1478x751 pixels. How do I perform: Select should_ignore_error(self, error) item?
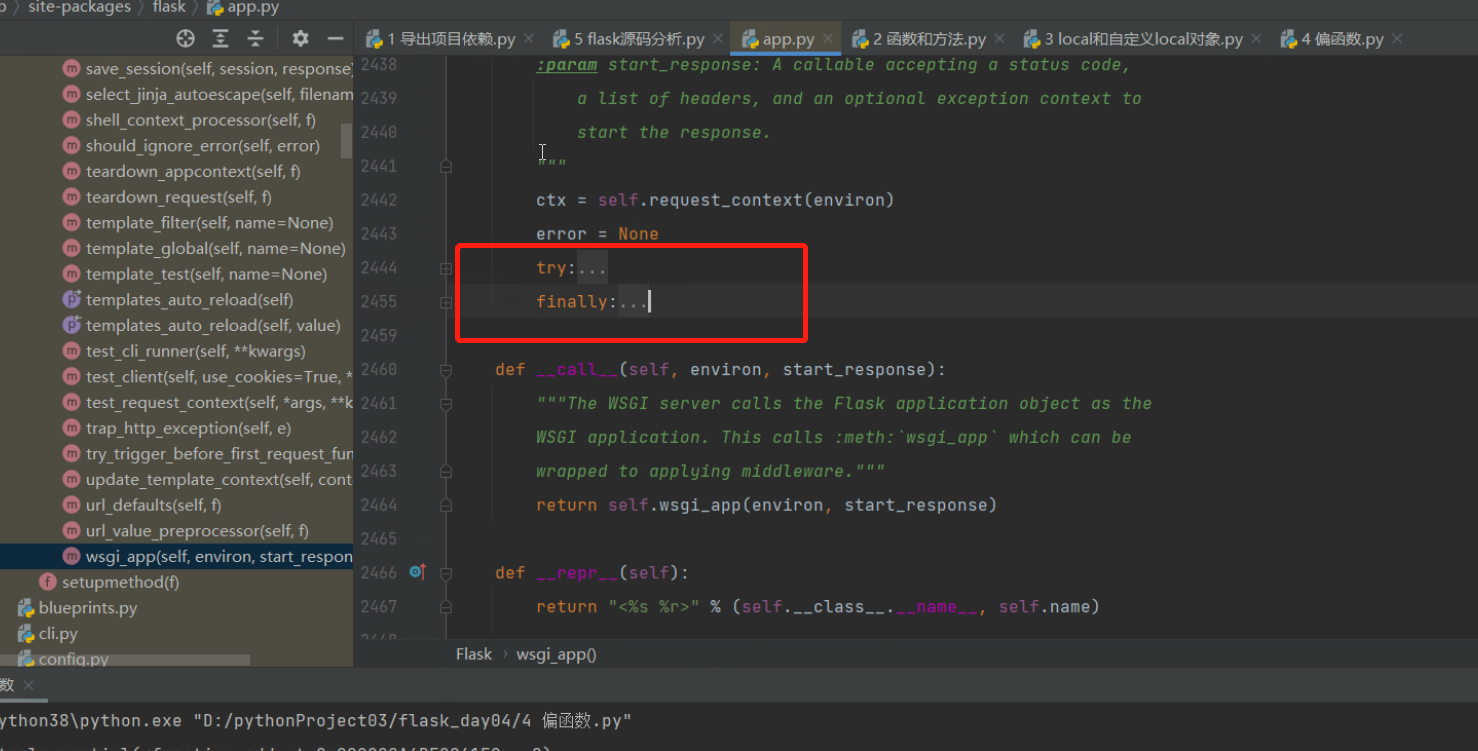pyautogui.click(x=191, y=146)
